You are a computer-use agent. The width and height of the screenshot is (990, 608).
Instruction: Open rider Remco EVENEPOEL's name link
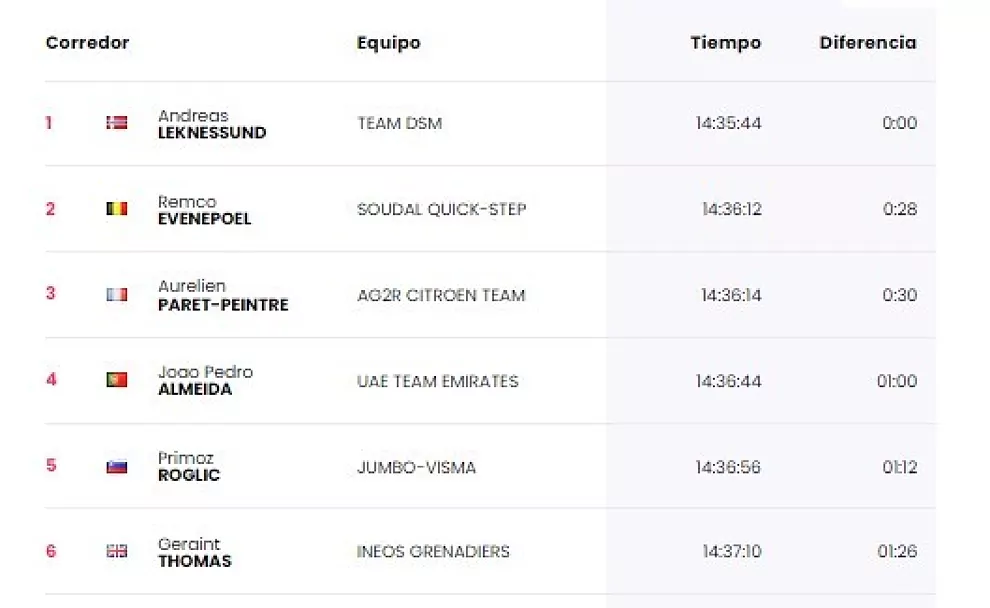click(204, 210)
